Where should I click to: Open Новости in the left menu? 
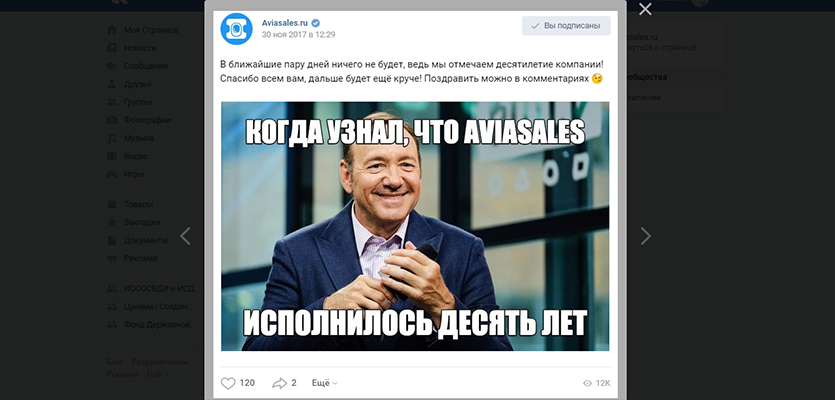coord(140,48)
